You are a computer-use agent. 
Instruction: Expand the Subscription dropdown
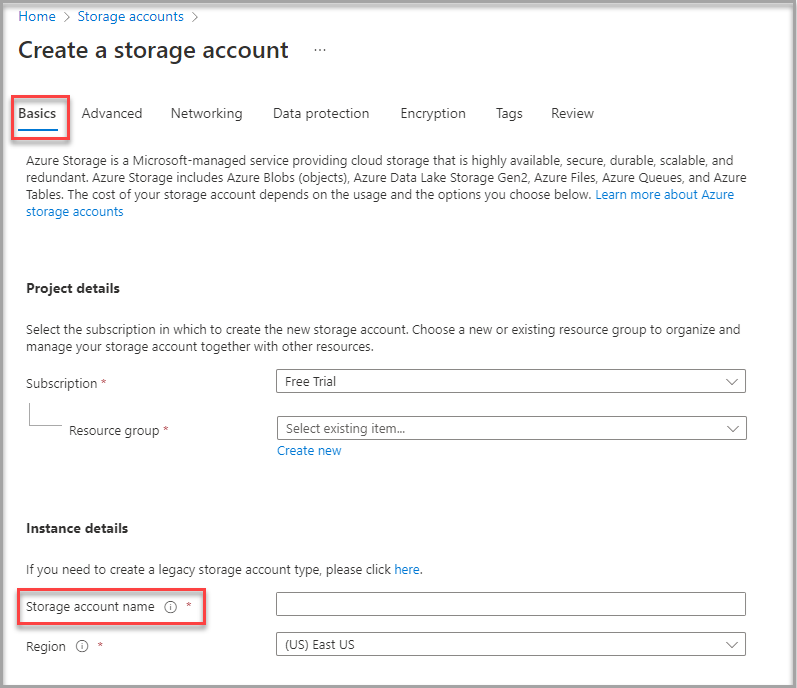point(510,382)
